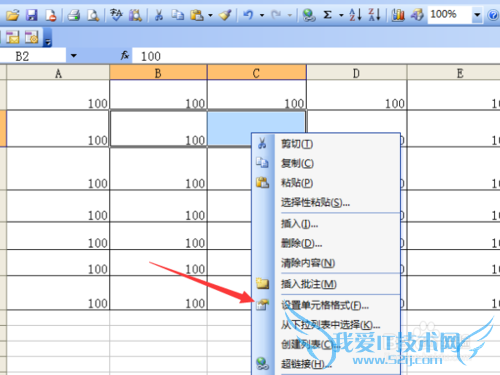
Task: Toggle the Drawing toolbar icon
Action: coord(417,15)
